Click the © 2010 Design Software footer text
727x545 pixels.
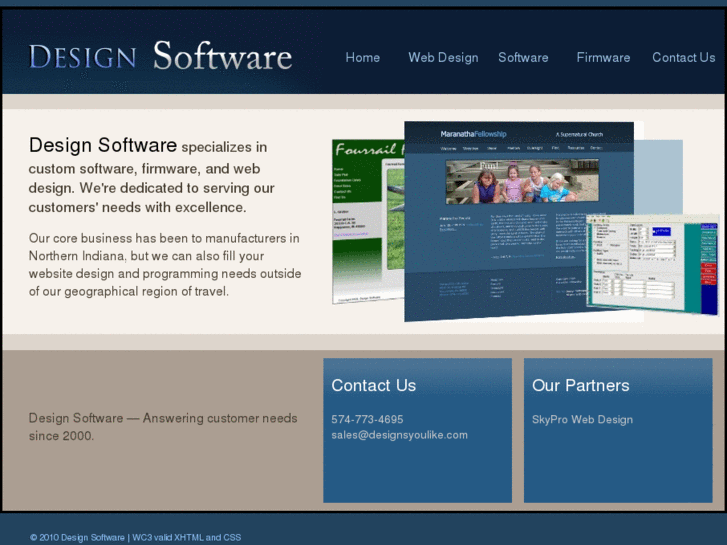pos(77,538)
